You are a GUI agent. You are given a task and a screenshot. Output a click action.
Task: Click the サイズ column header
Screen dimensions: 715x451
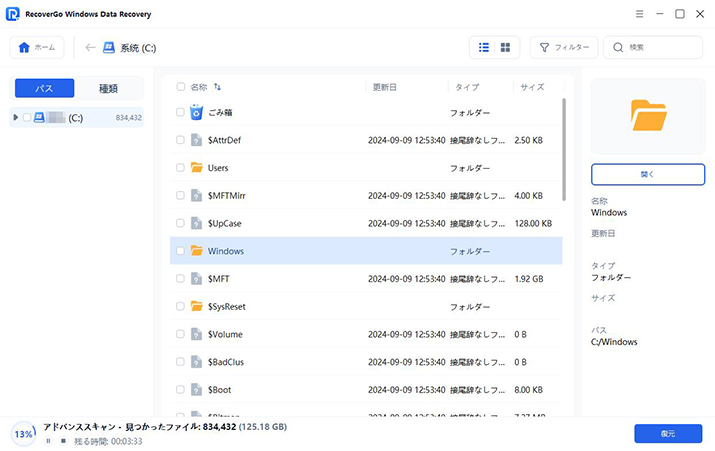click(x=532, y=87)
